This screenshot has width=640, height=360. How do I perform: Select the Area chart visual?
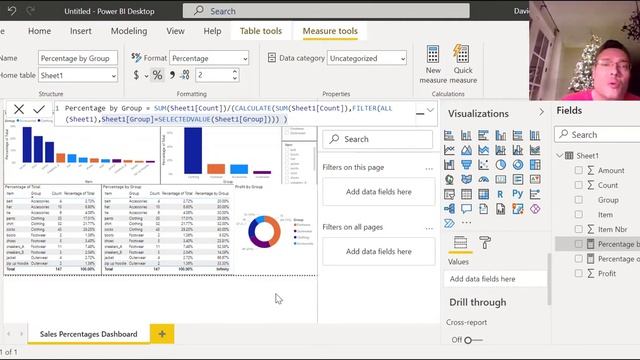466,150
